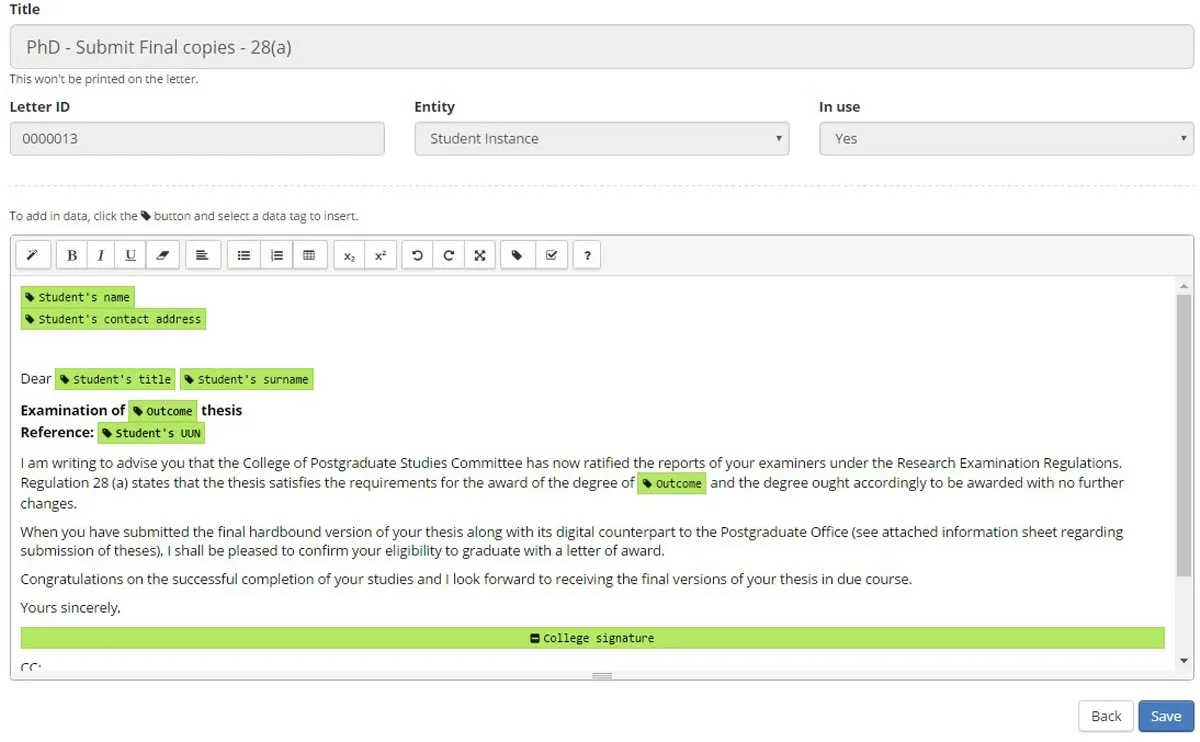Apply subscript formatting
Image resolution: width=1200 pixels, height=742 pixels.
(349, 256)
